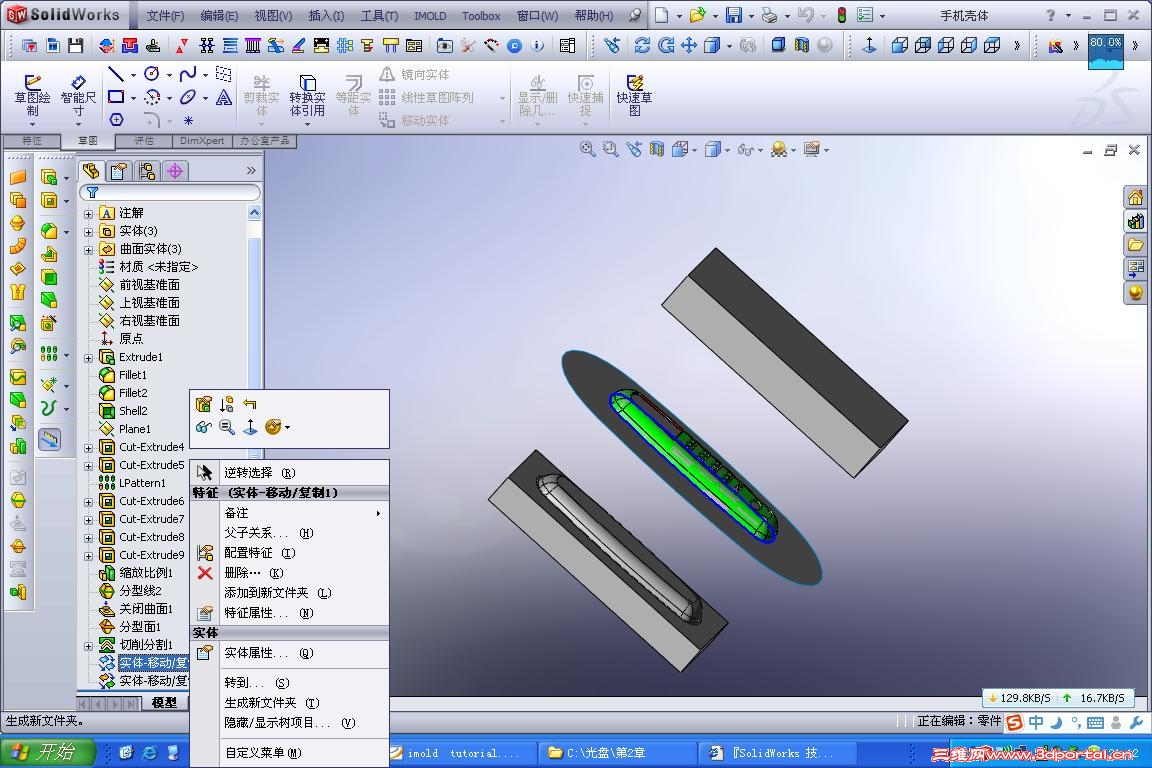This screenshot has width=1152, height=768.
Task: Expand the 注解 (Annotations) tree node
Action: tap(88, 214)
